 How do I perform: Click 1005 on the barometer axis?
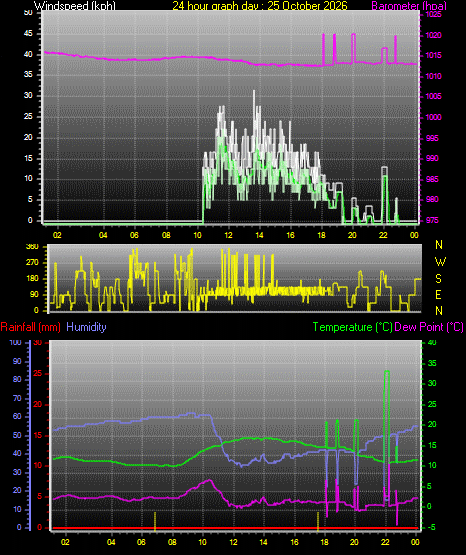[x=433, y=96]
